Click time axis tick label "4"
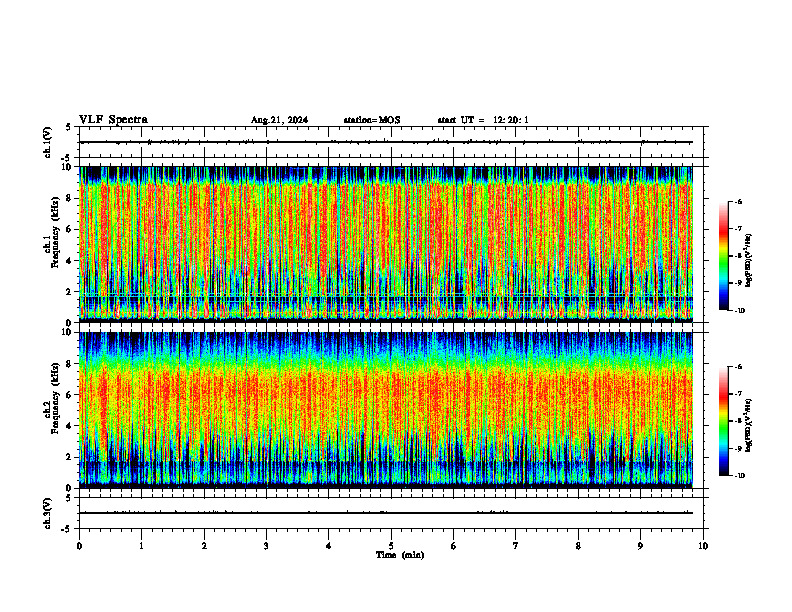 tap(329, 546)
